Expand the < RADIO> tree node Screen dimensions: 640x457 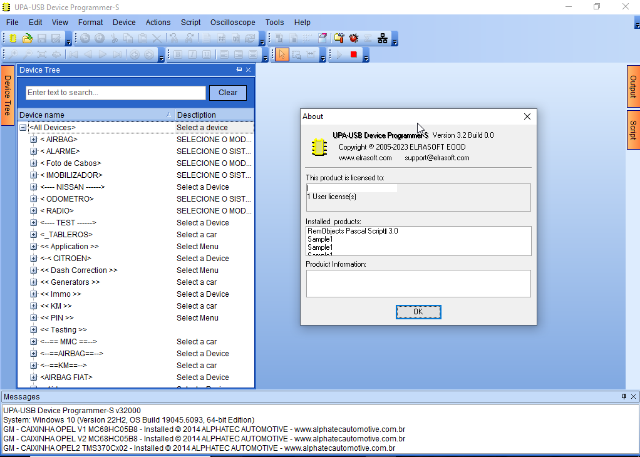coord(33,211)
